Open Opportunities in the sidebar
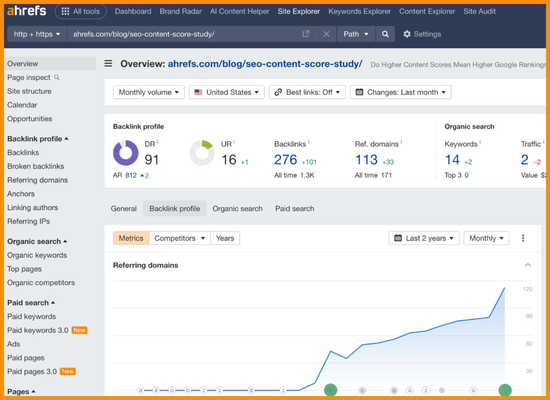This screenshot has width=550, height=400. (x=29, y=119)
